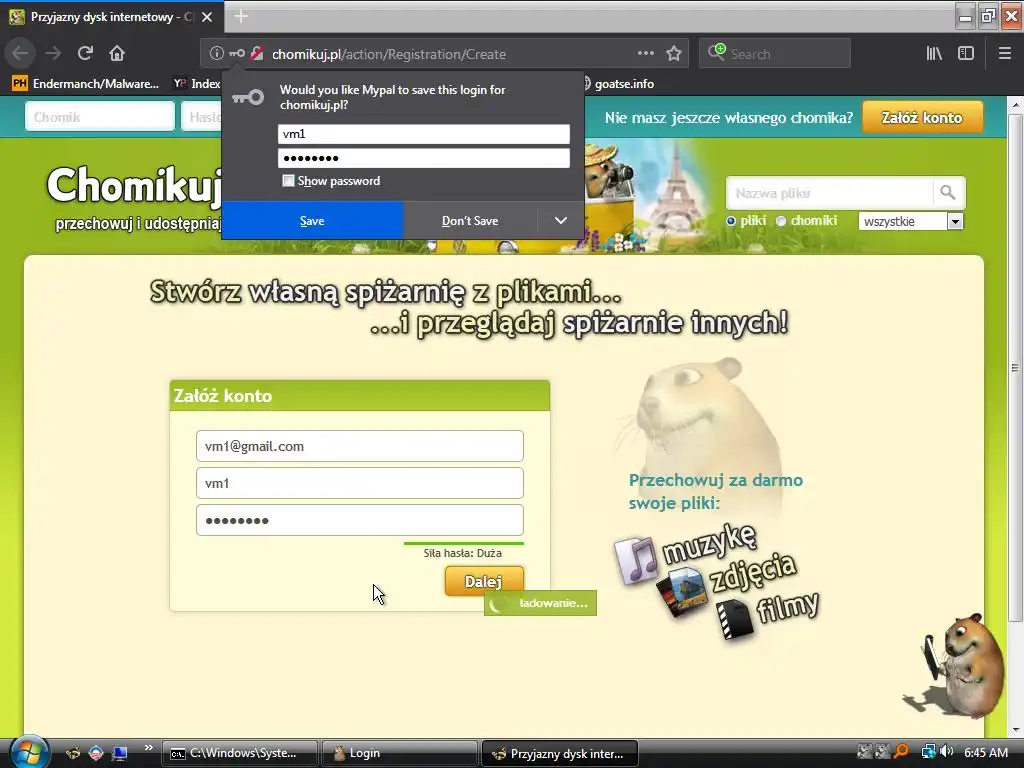1024x768 pixels.
Task: Expand Don't Save options arrow
Action: pyautogui.click(x=560, y=221)
